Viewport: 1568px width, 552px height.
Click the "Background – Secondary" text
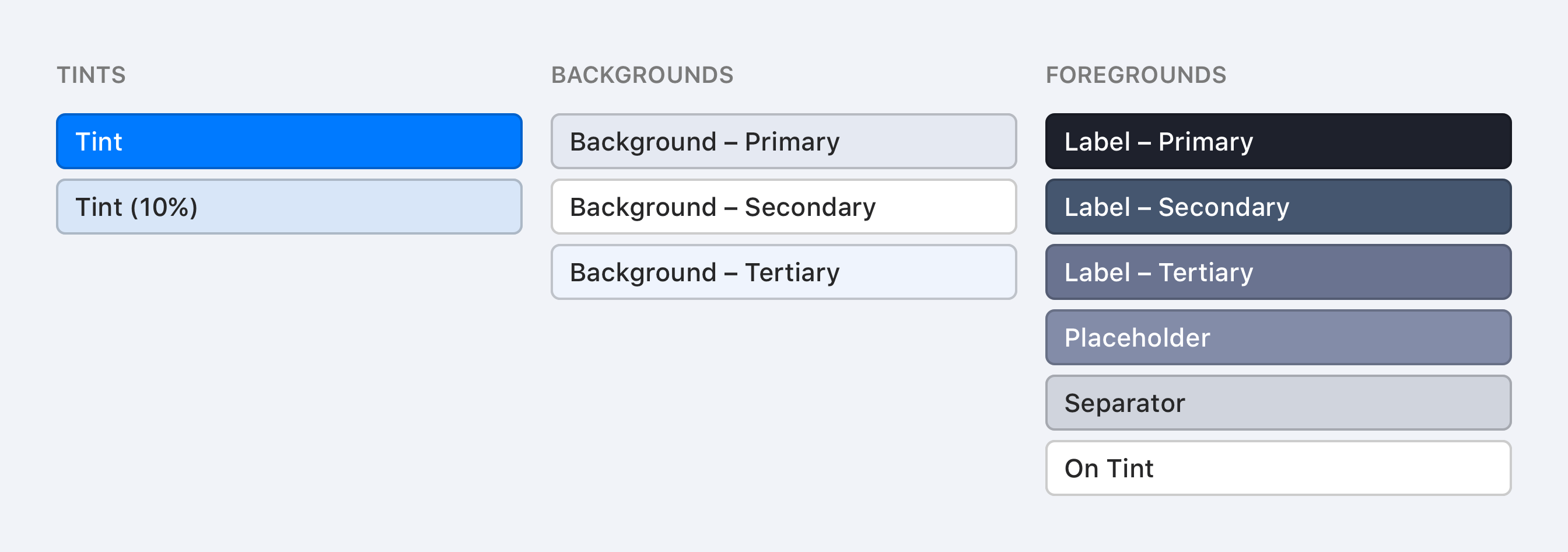723,207
